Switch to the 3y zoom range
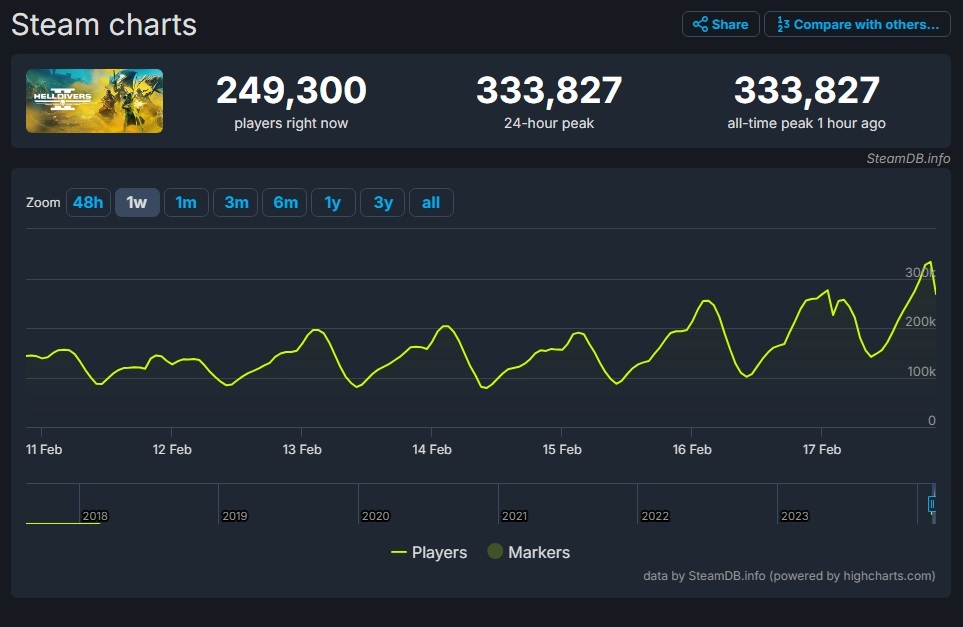This screenshot has height=627, width=963. coord(381,202)
